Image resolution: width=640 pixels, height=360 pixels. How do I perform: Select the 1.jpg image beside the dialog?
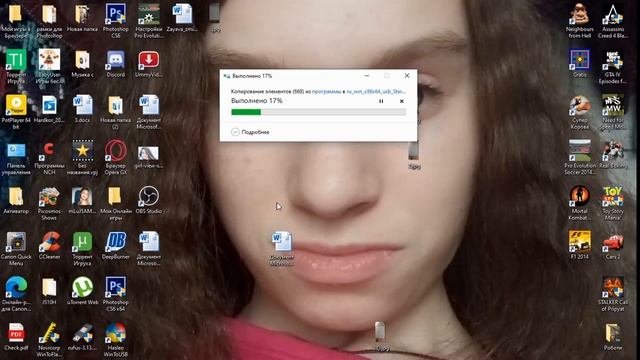coord(414,156)
